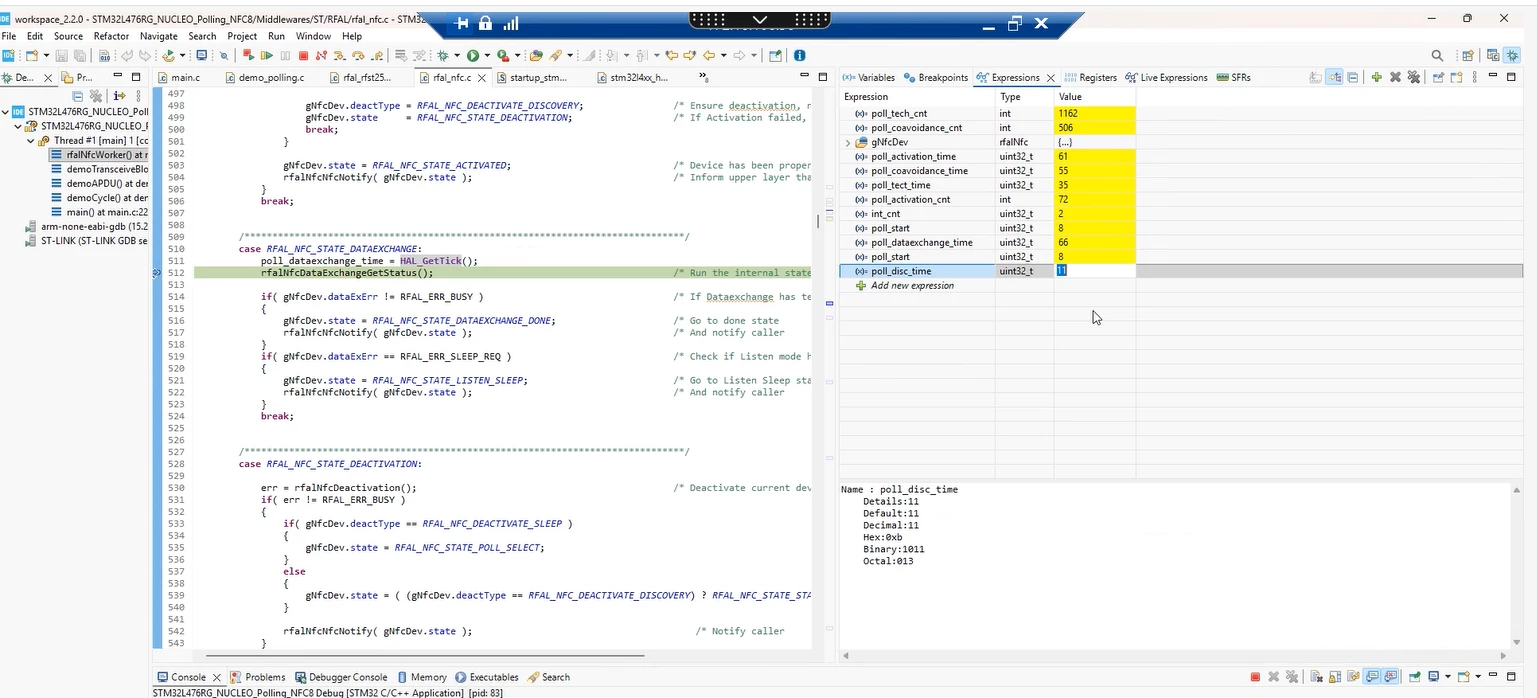Toggle Show Type Names in Expressions toolbar
The width and height of the screenshot is (1537, 698).
tap(1315, 77)
